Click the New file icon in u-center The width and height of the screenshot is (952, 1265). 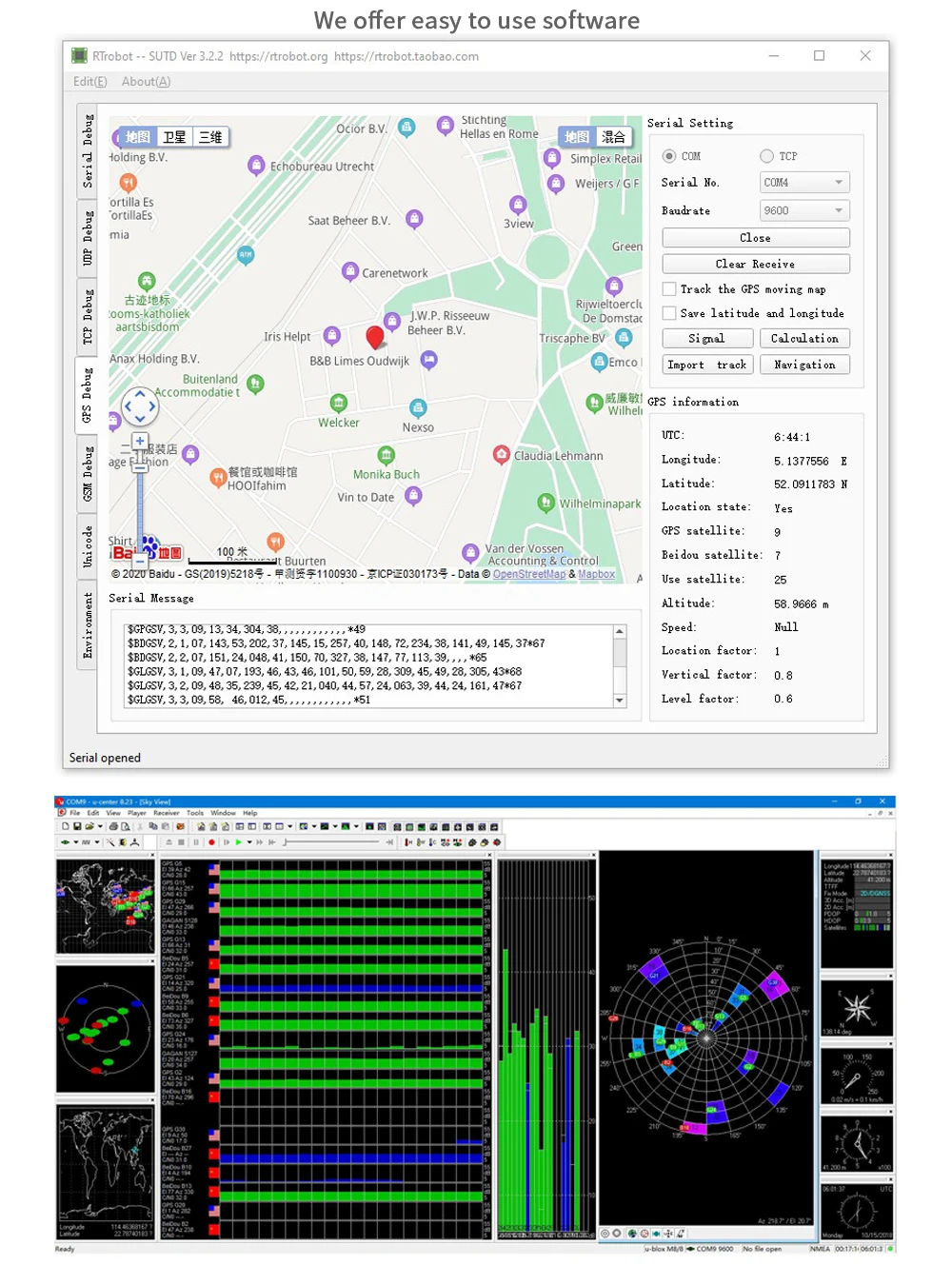tap(65, 826)
